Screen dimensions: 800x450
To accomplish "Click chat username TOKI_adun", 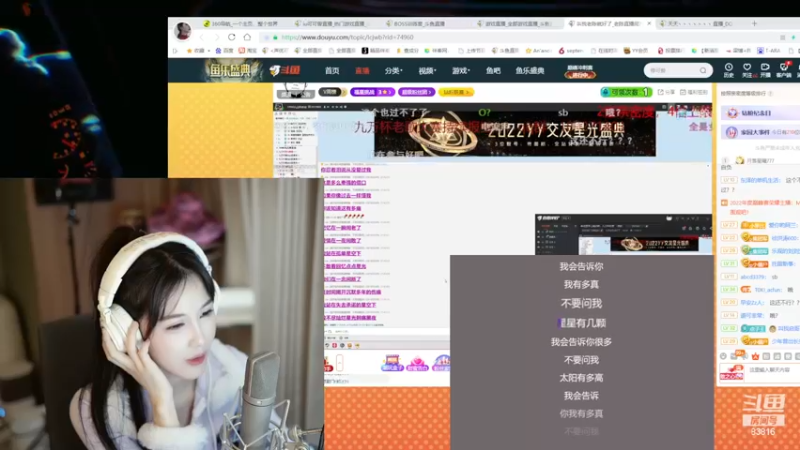I will (x=768, y=289).
